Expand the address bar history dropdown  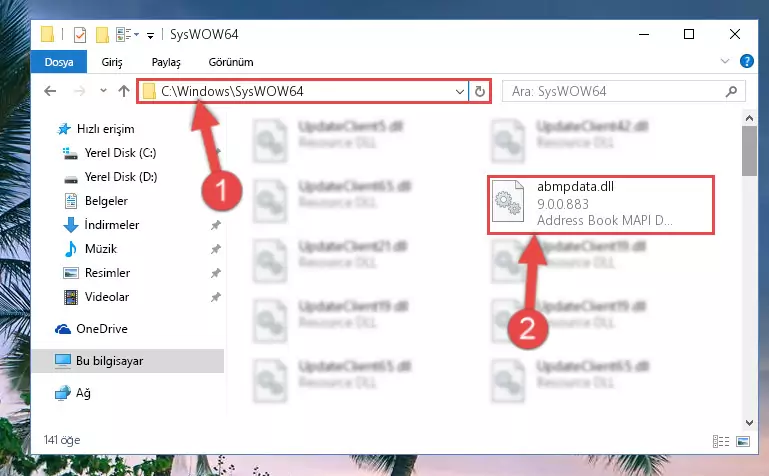pos(460,92)
